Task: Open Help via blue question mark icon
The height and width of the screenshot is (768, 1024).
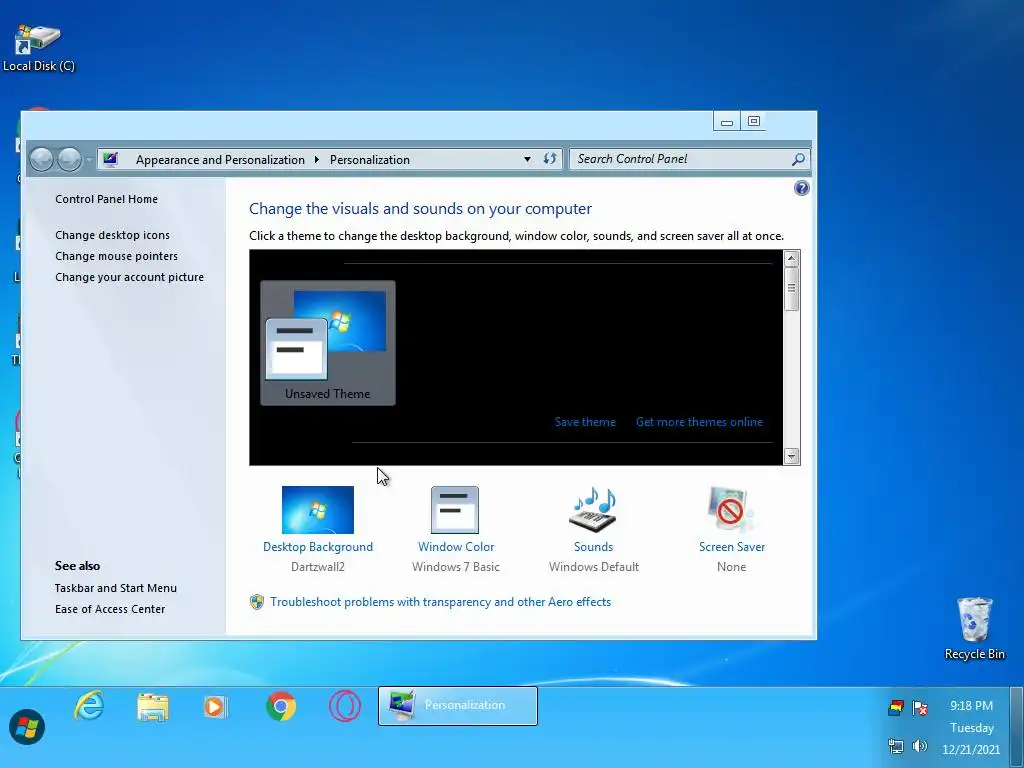Action: [801, 188]
